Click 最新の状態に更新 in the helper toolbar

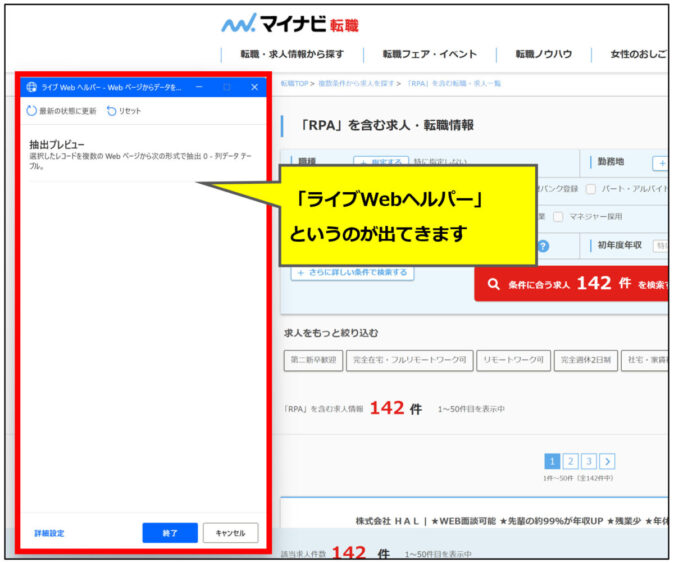[x=61, y=111]
